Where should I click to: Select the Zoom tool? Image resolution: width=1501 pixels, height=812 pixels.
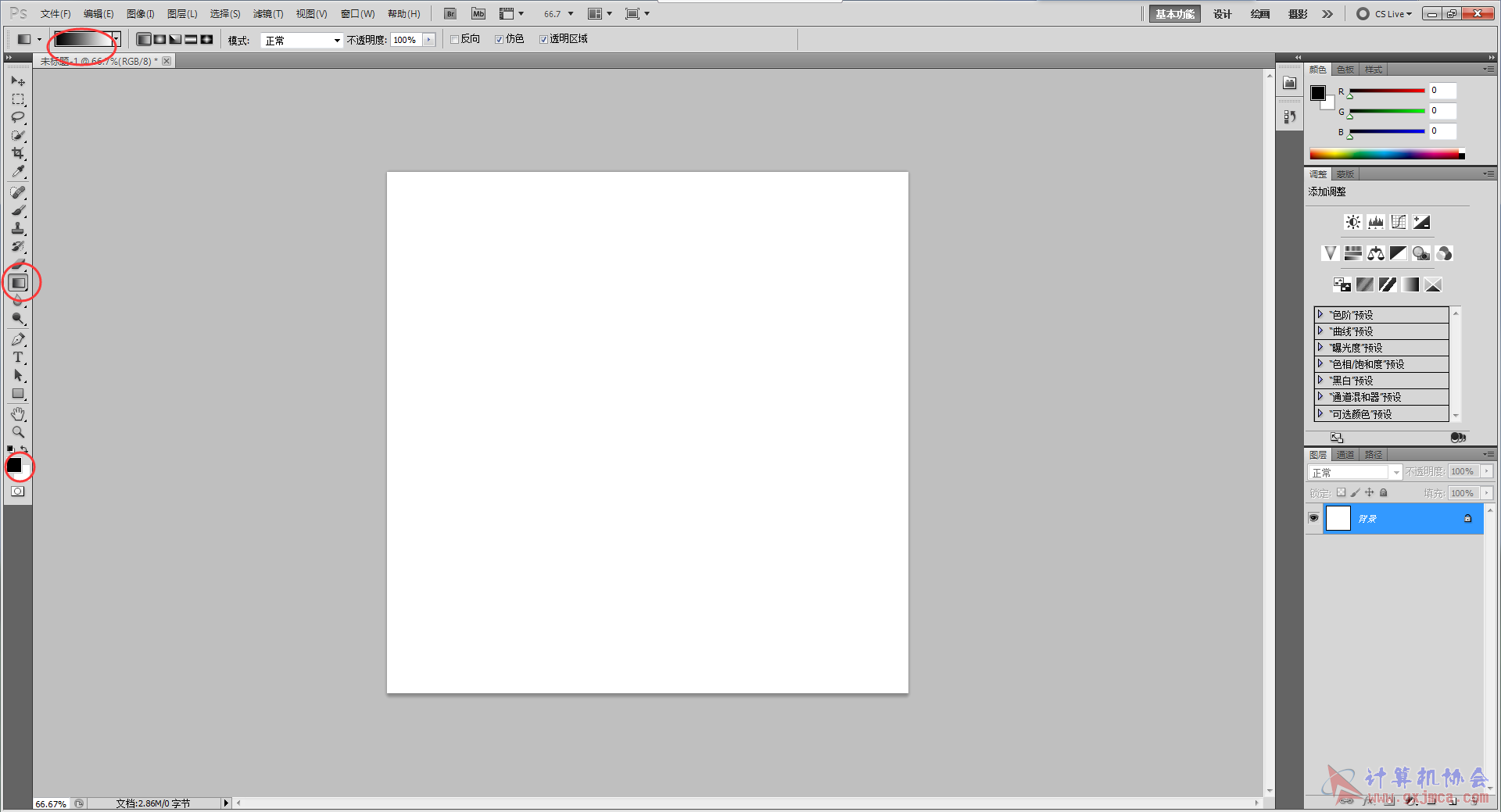[18, 431]
